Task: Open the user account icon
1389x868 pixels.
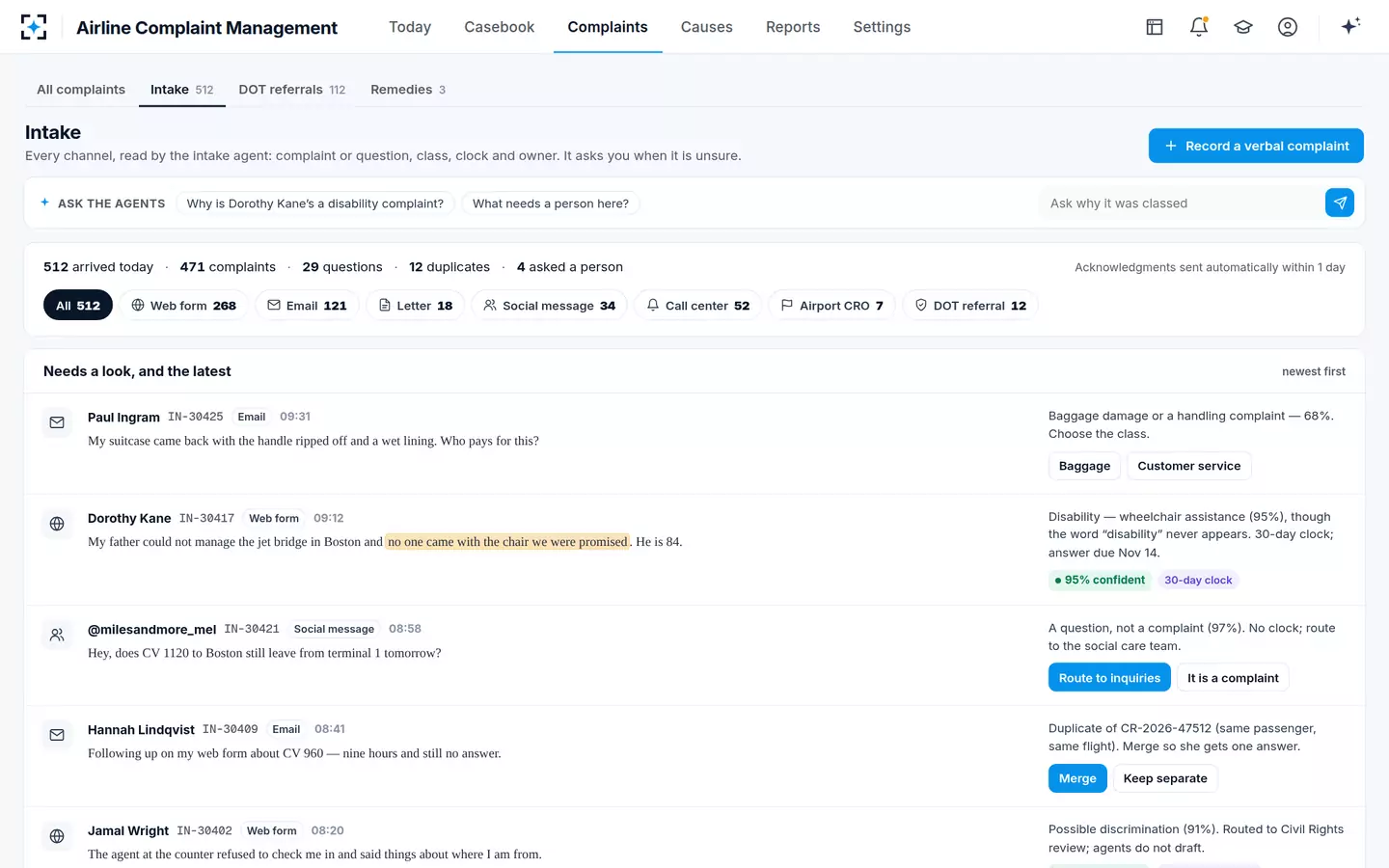Action: pos(1288,27)
